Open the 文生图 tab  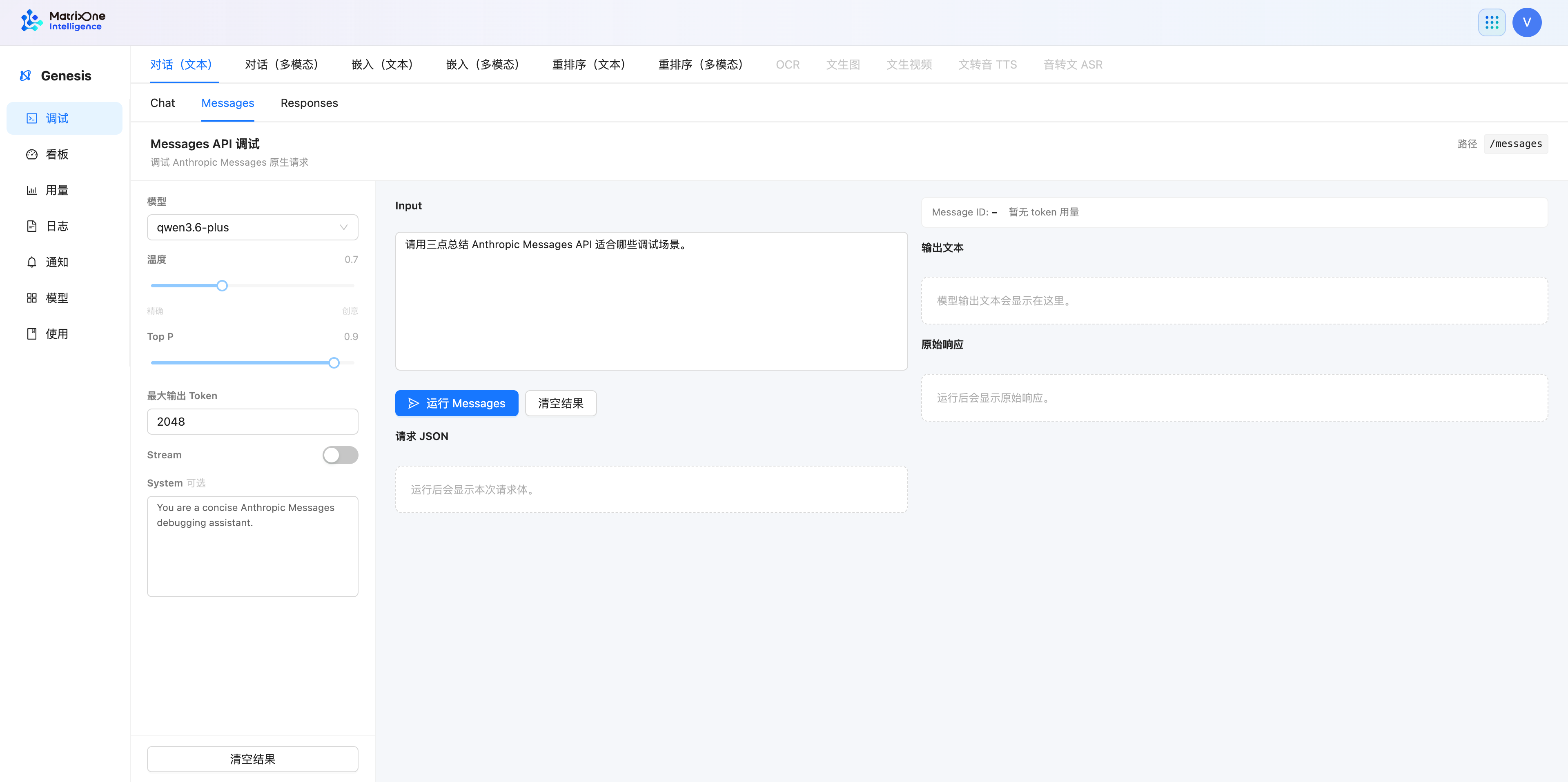click(843, 64)
